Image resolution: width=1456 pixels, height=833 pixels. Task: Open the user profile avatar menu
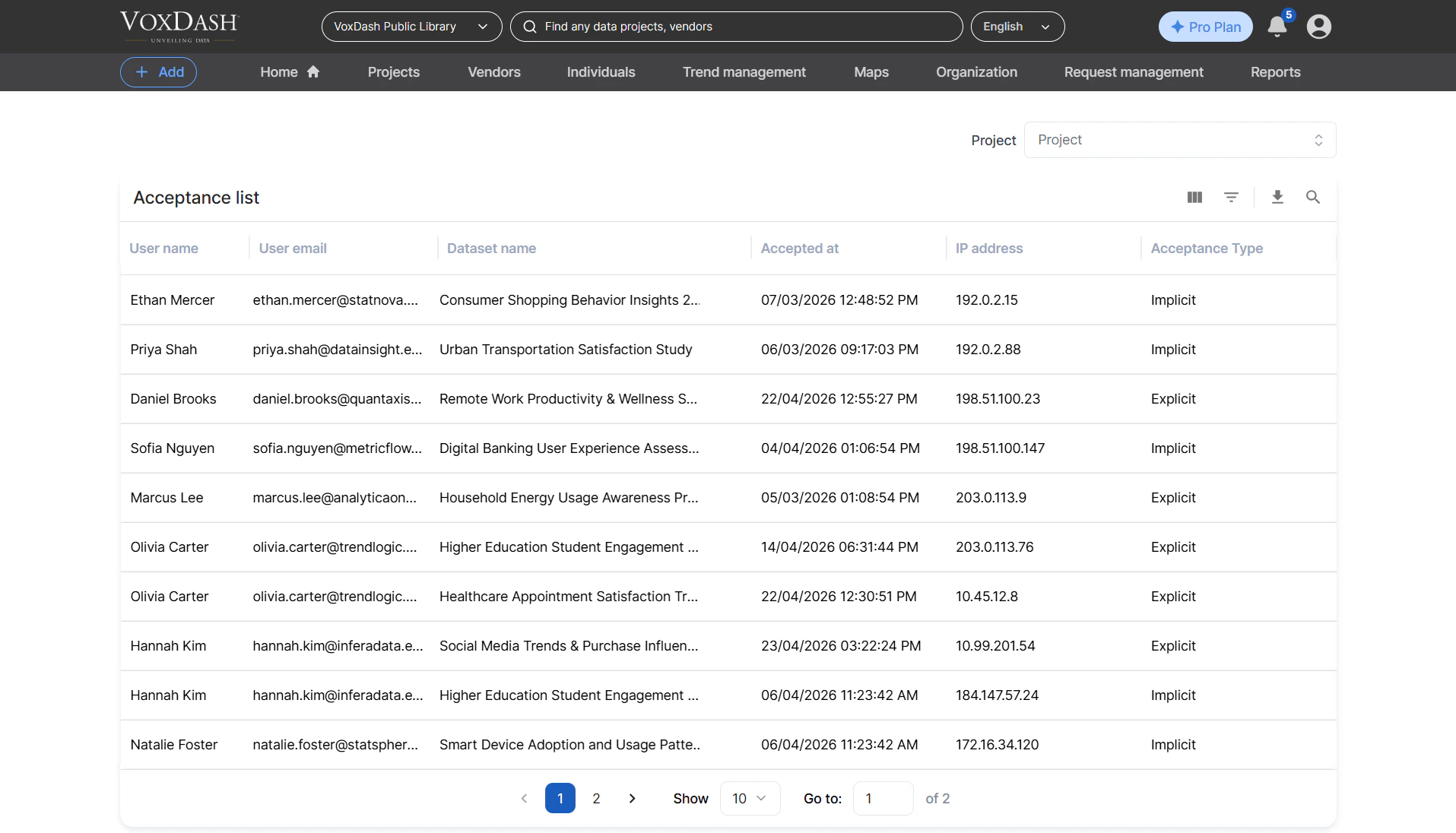(1318, 27)
